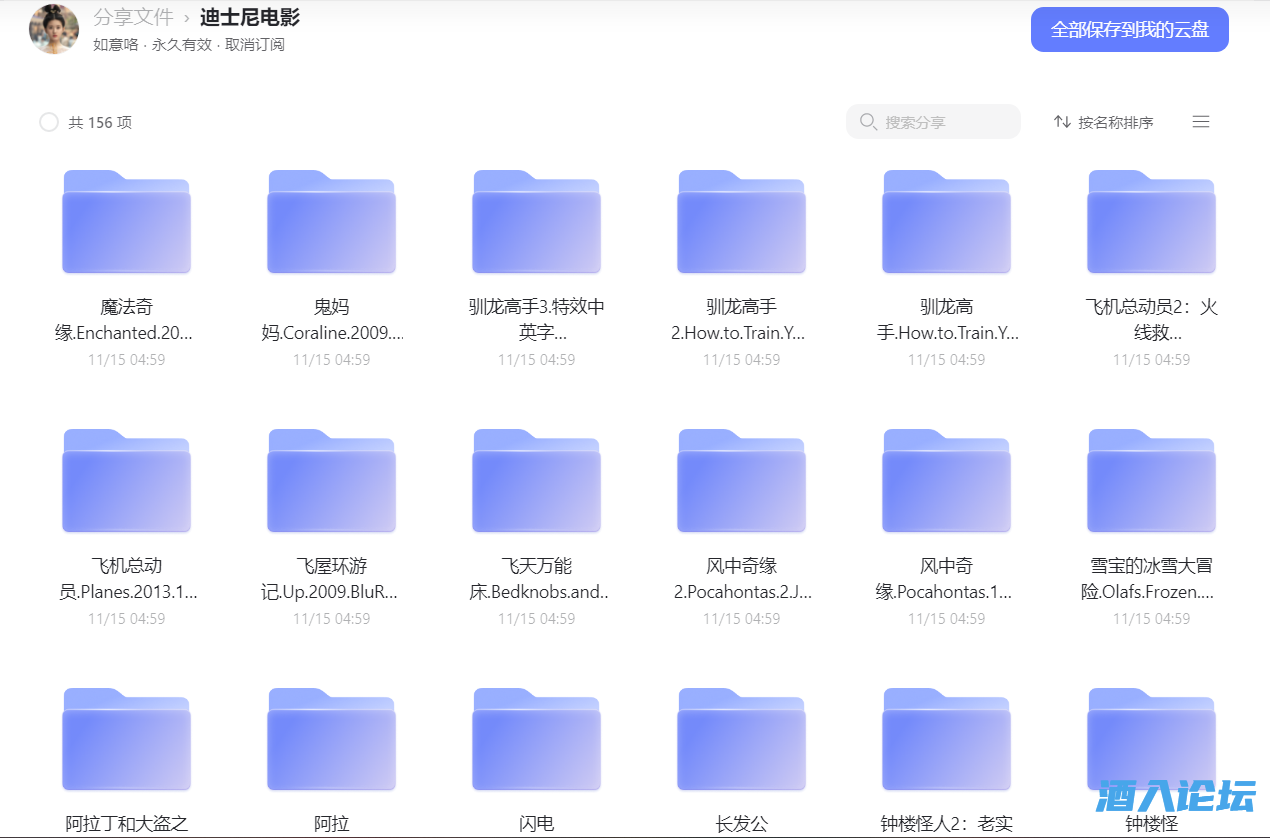This screenshot has width=1270, height=838.
Task: Open the 风中奇缘2 Pocahontas folder
Action: [741, 480]
